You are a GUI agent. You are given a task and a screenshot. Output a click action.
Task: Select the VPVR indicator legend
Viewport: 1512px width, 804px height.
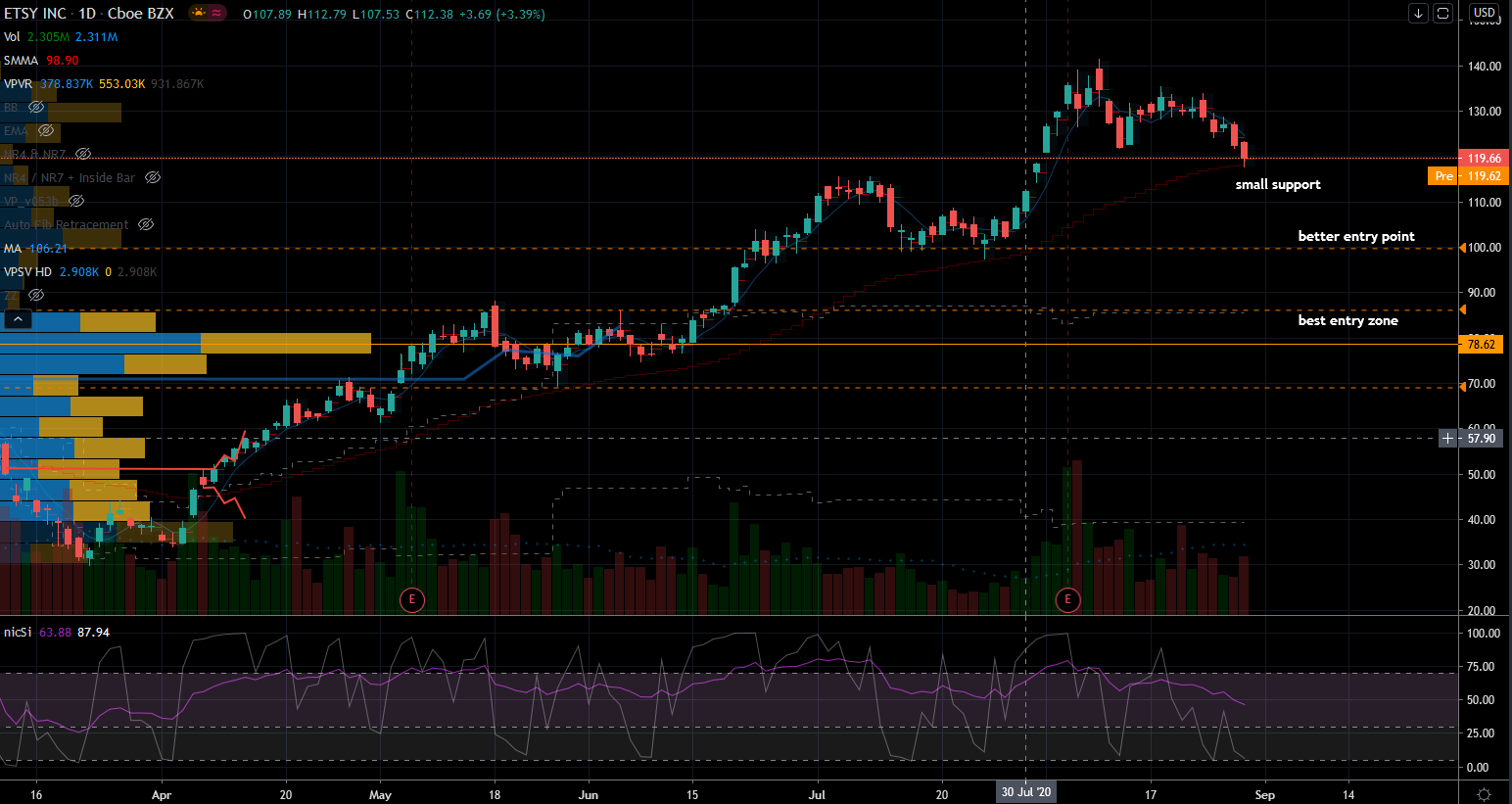(18, 83)
